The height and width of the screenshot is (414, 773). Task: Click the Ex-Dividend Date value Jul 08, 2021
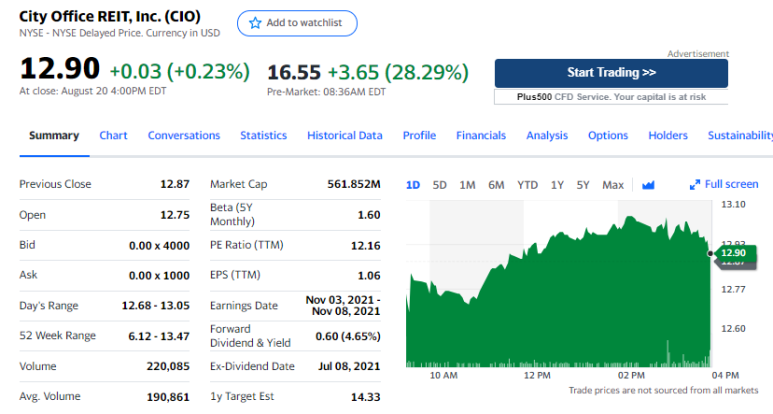[x=349, y=366]
